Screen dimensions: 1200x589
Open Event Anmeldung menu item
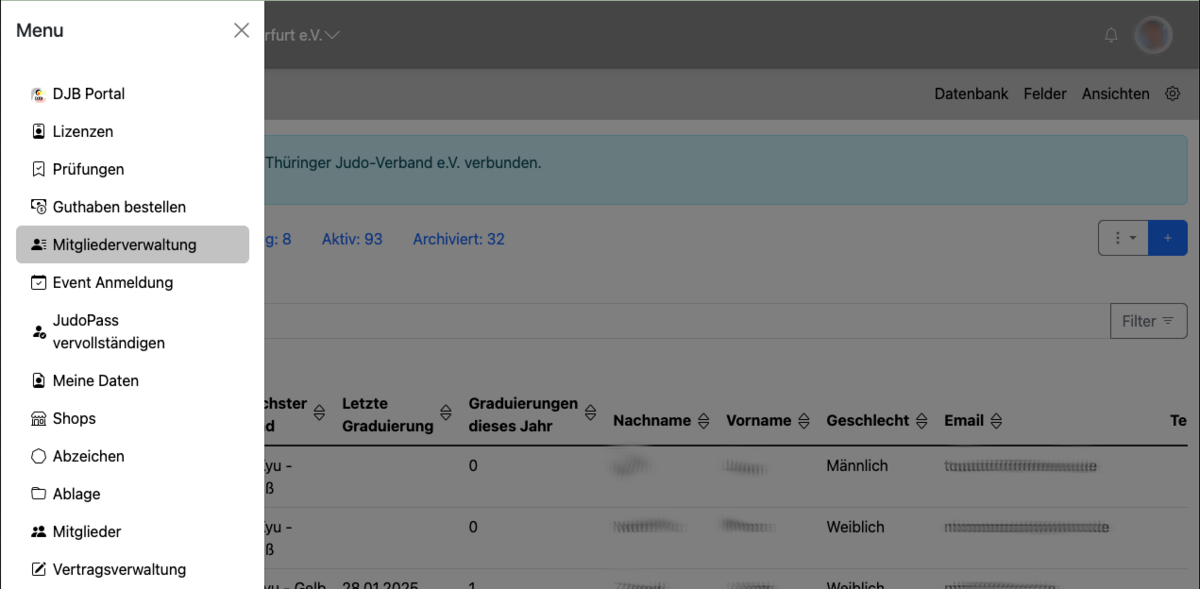112,283
